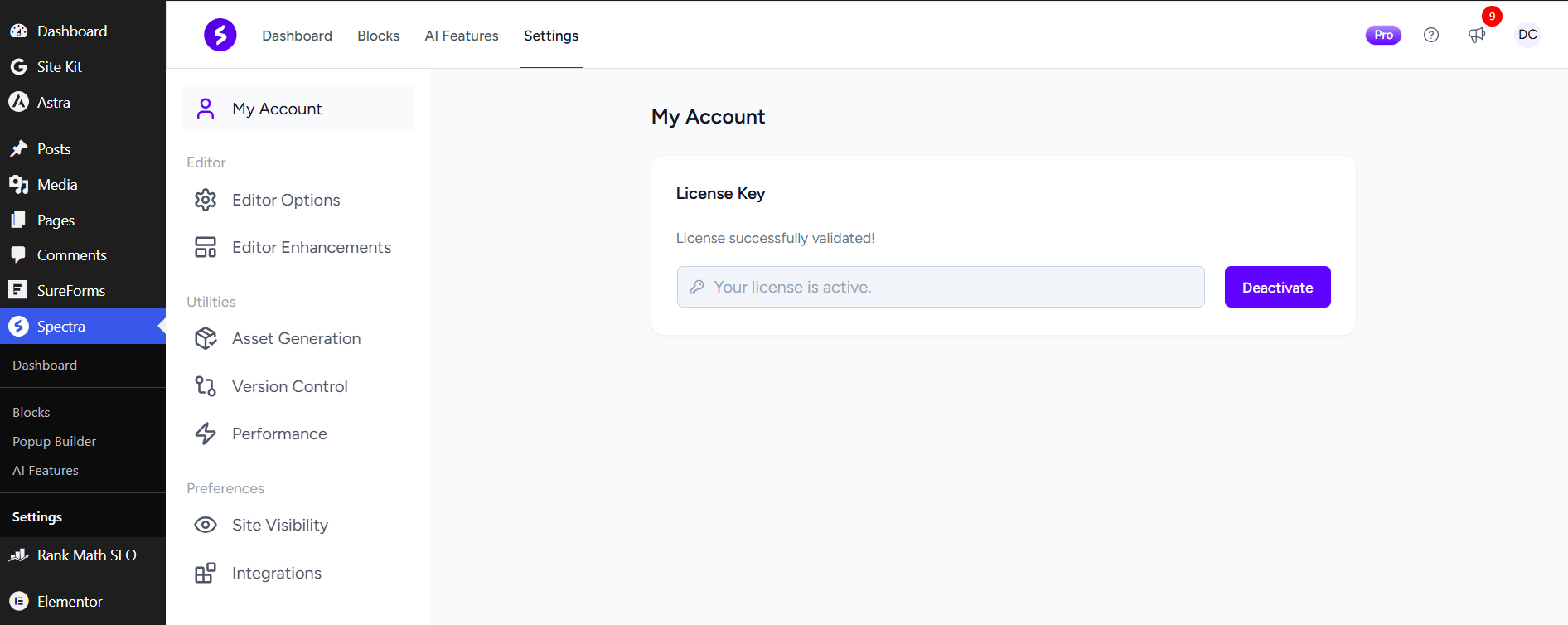Open Rank Math SEO menu

pyautogui.click(x=86, y=555)
